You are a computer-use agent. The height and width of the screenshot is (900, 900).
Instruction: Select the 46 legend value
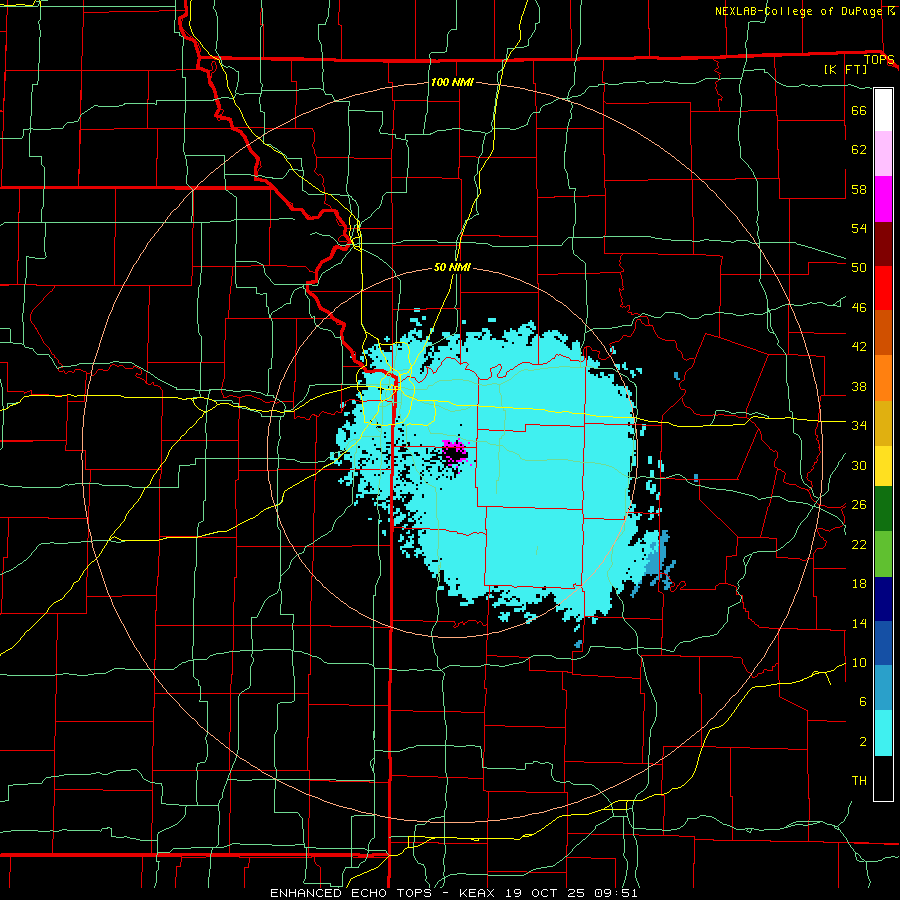coord(859,308)
